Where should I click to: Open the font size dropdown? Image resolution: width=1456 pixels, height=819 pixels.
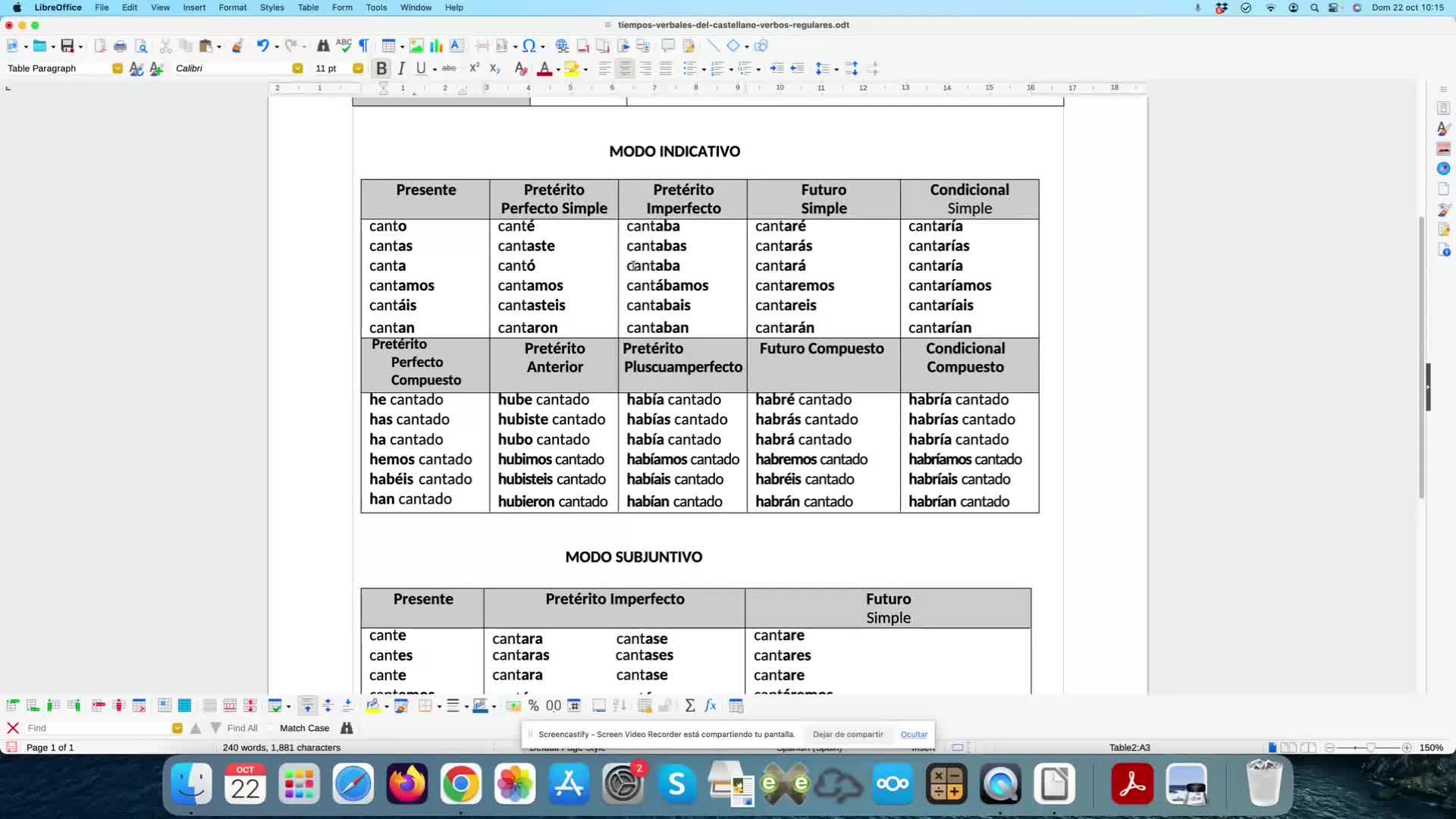pyautogui.click(x=358, y=68)
